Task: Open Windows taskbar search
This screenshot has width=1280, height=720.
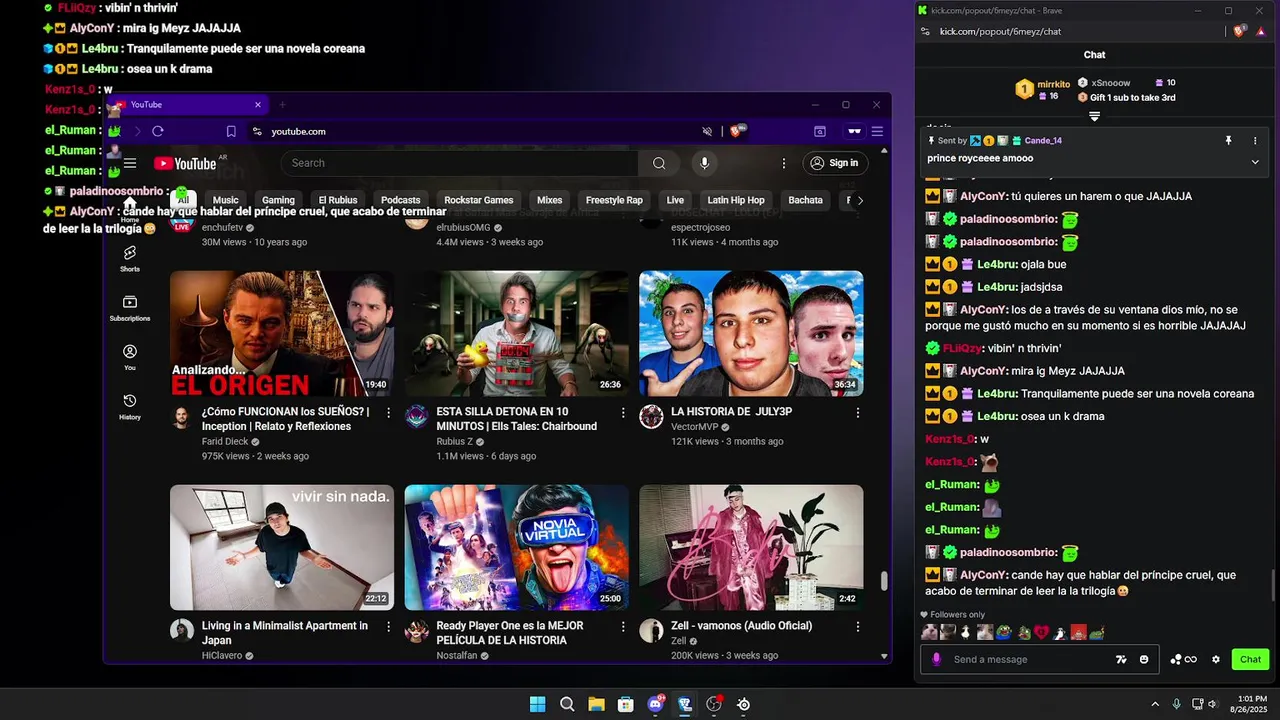Action: click(567, 704)
